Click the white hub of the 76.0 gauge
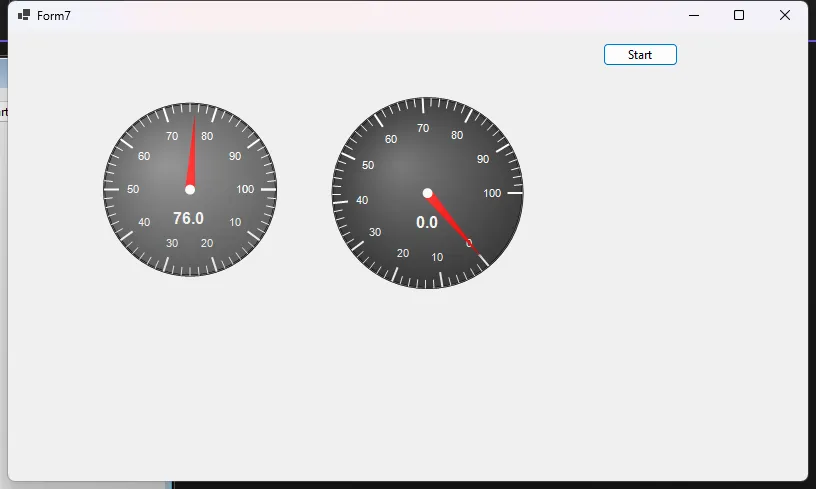Screen dimensions: 816x489 point(190,189)
